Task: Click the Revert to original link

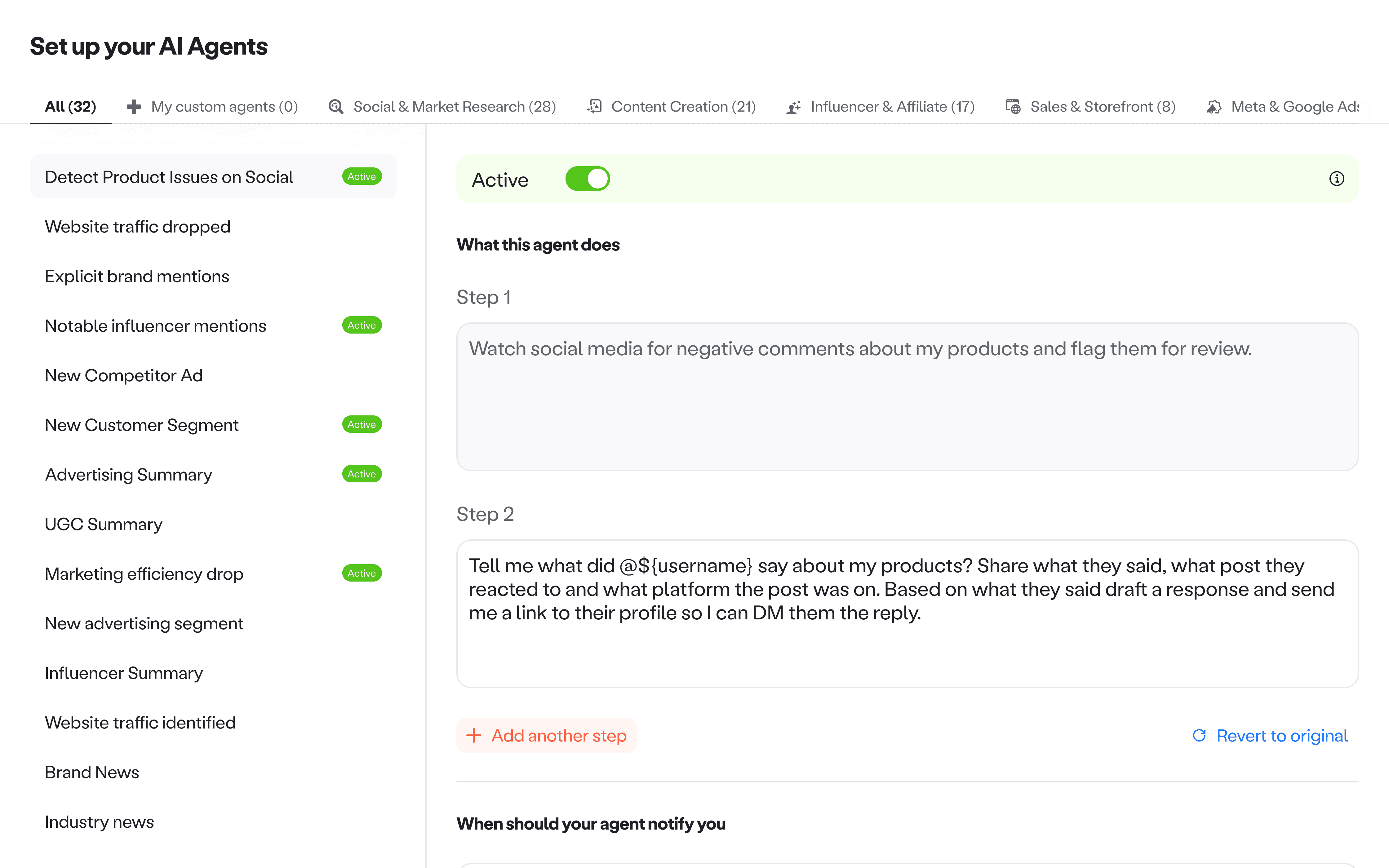Action: point(1281,735)
